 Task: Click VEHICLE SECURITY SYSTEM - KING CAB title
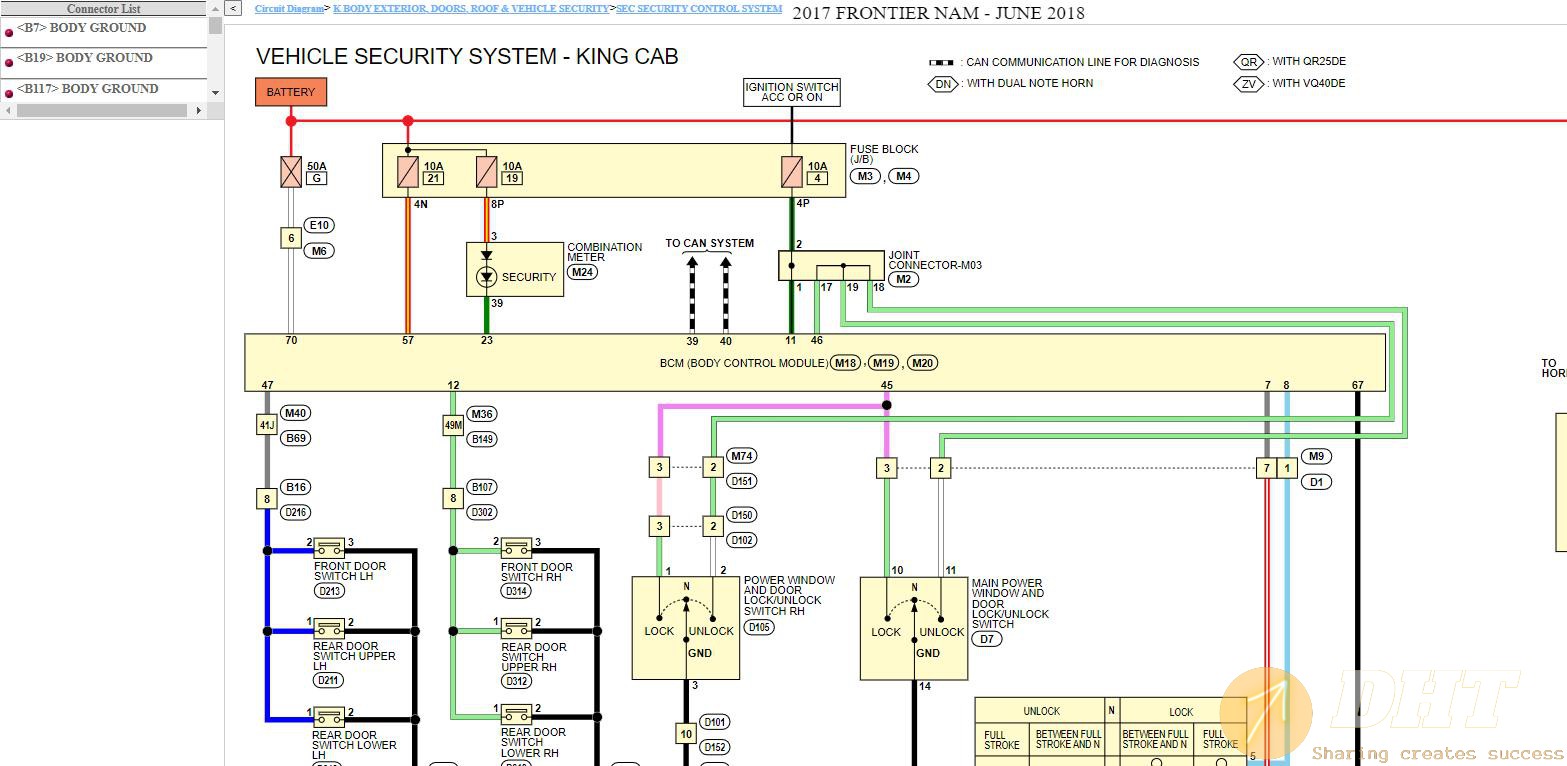pyautogui.click(x=467, y=56)
